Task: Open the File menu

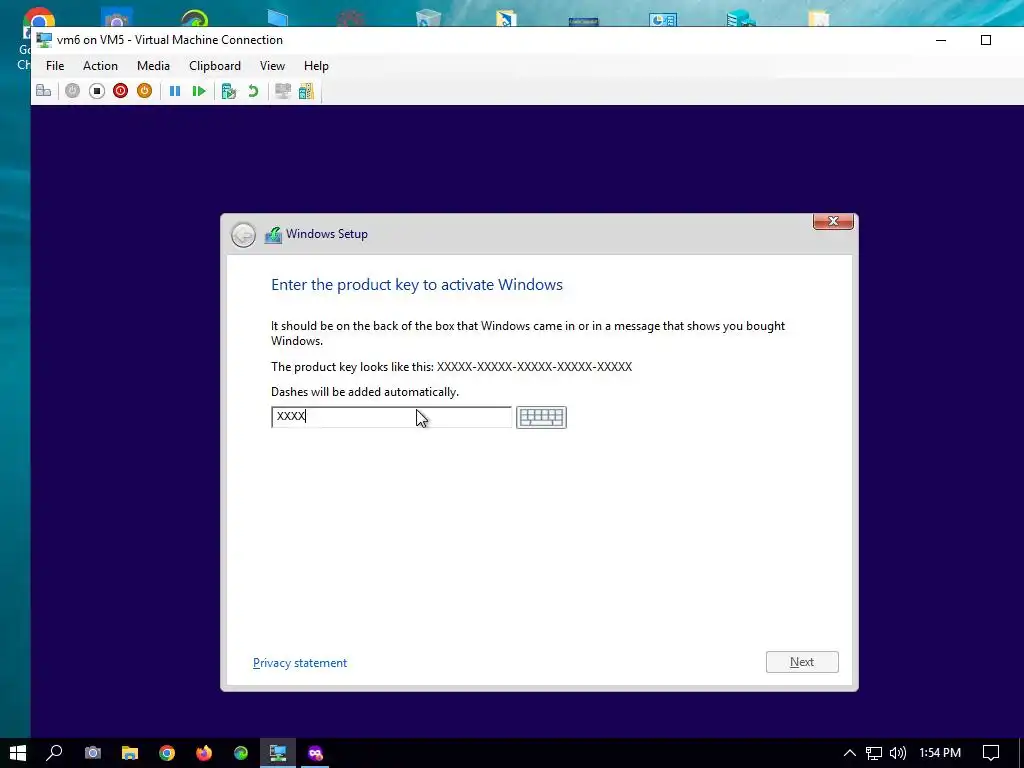Action: pyautogui.click(x=55, y=66)
